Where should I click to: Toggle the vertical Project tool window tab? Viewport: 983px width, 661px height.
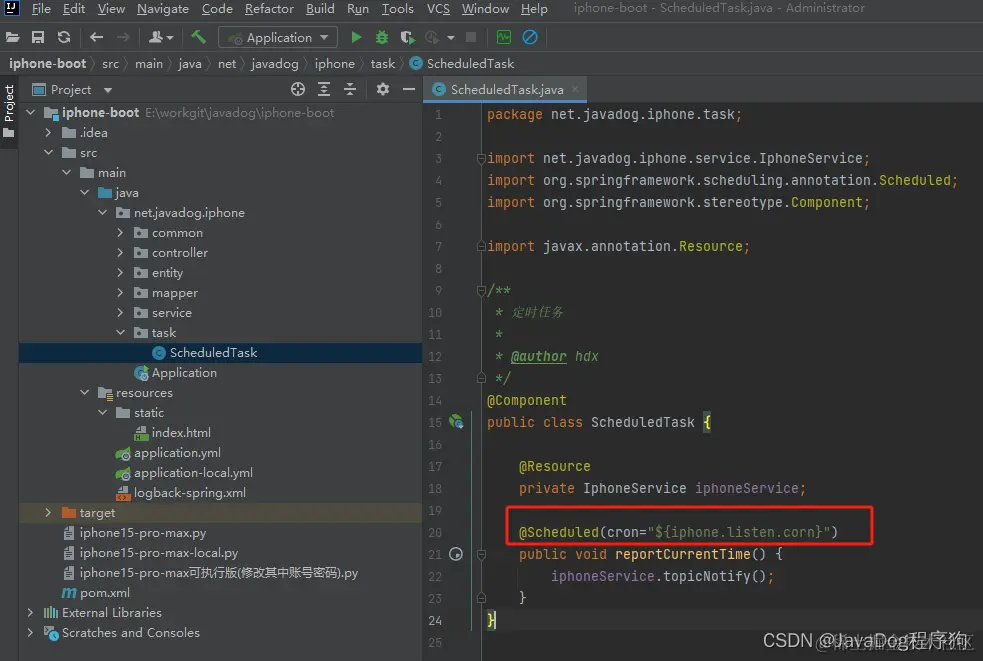click(x=9, y=112)
